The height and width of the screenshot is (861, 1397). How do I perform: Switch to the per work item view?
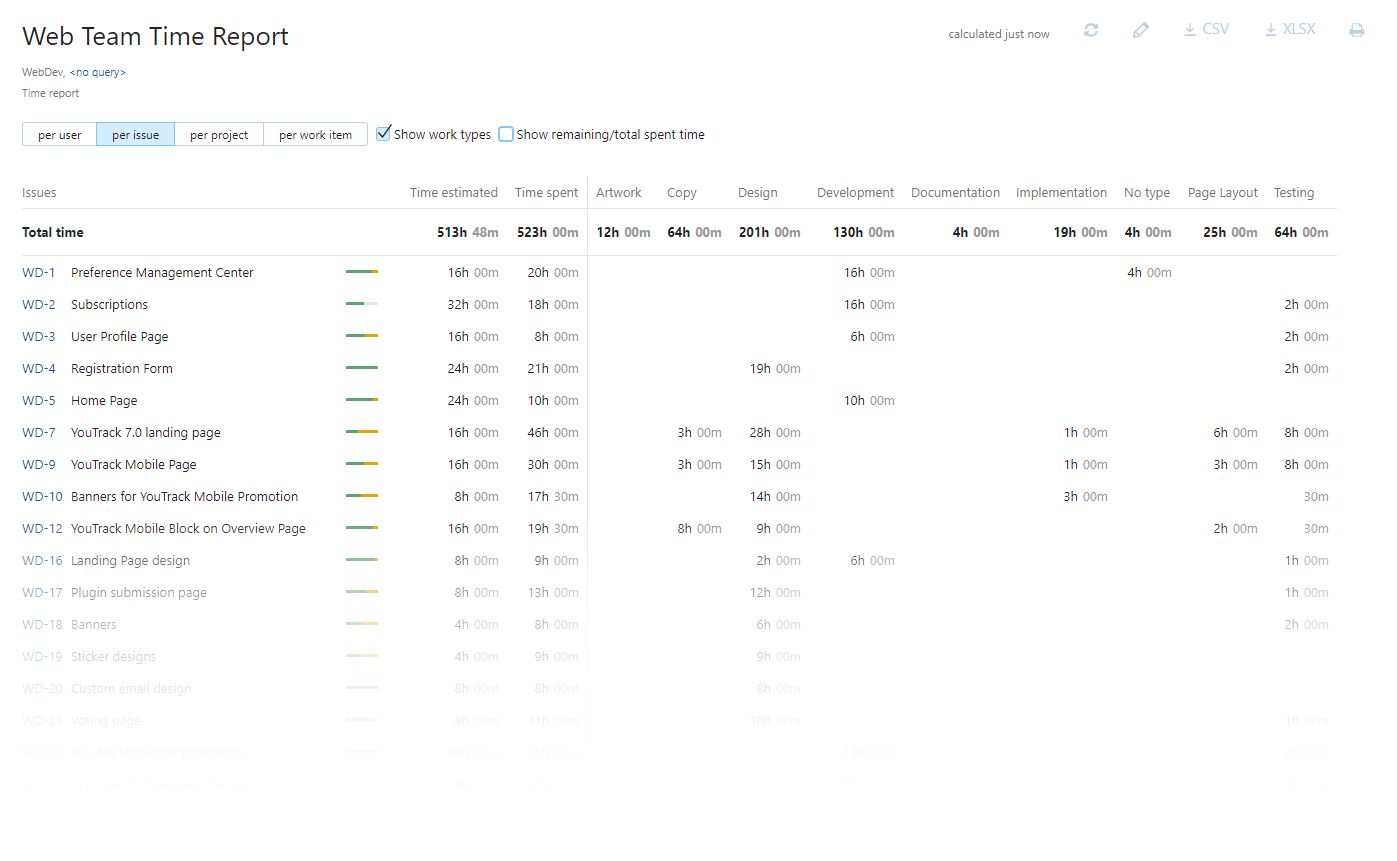315,133
